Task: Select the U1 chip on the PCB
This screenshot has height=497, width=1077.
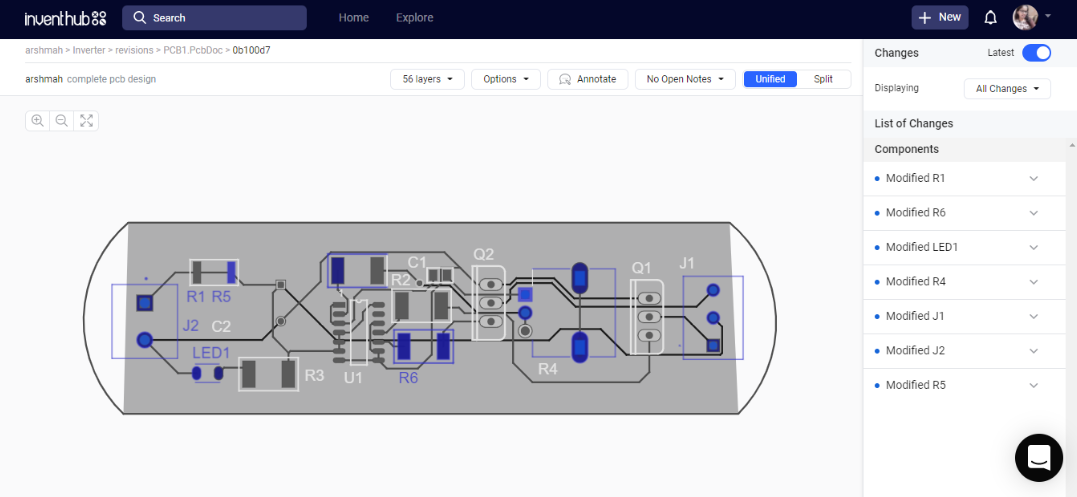Action: [x=359, y=332]
